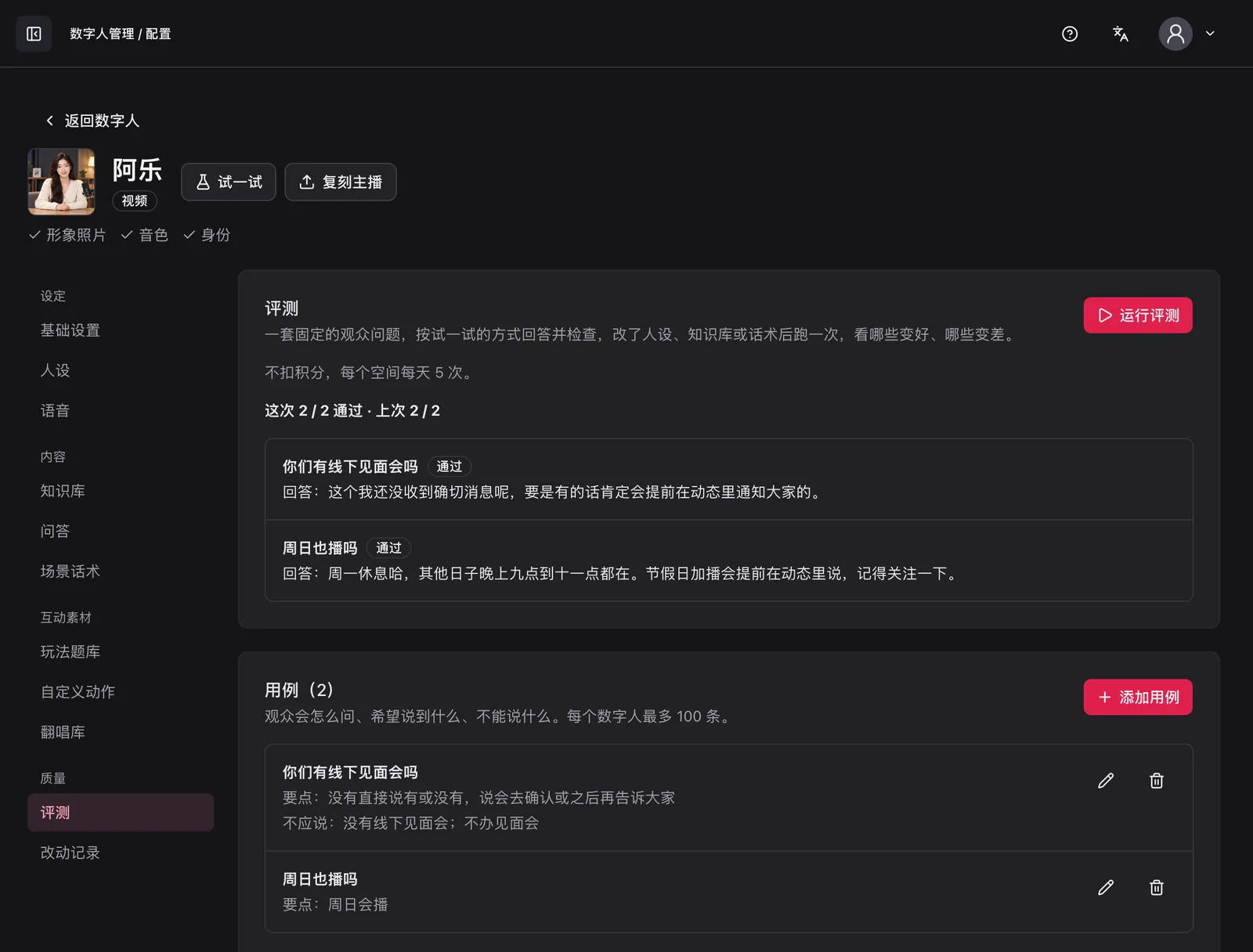Viewport: 1253px width, 952px height.
Task: Click the 这次 2 / 2 通过 summary
Action: [x=352, y=411]
